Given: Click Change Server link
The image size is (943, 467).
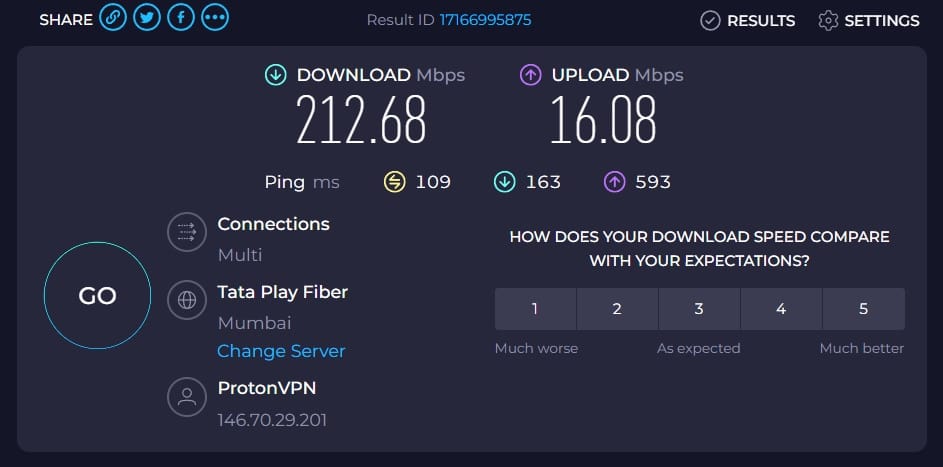Looking at the screenshot, I should tap(281, 351).
